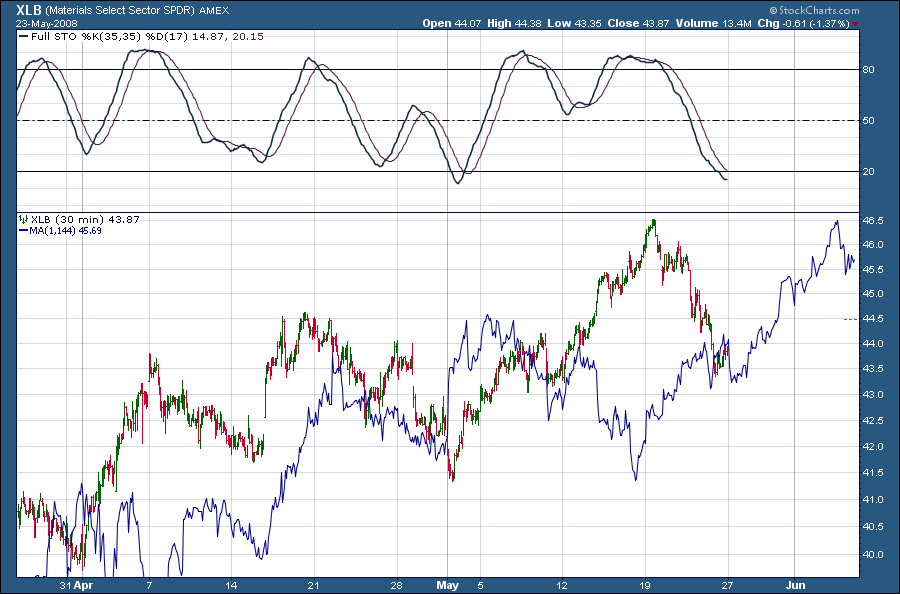Click the price axis label 42.5
This screenshot has height=594, width=900.
[x=872, y=420]
